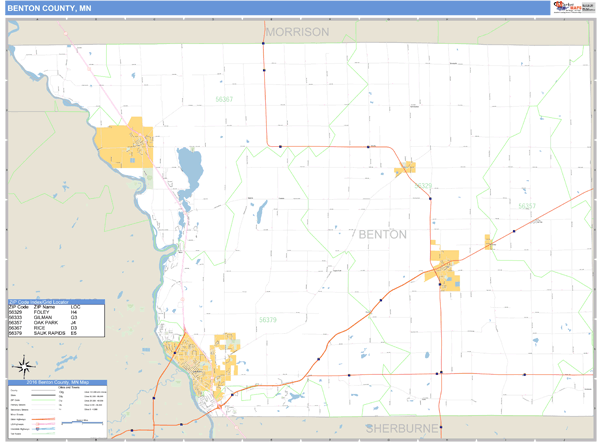Select the GILMAN row in the ZIP index
The width and height of the screenshot is (600, 442).
coord(50,317)
